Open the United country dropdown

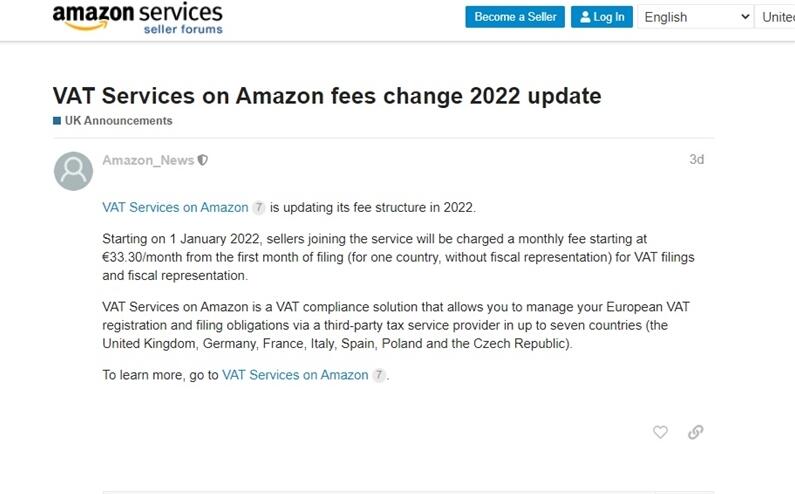pyautogui.click(x=775, y=17)
